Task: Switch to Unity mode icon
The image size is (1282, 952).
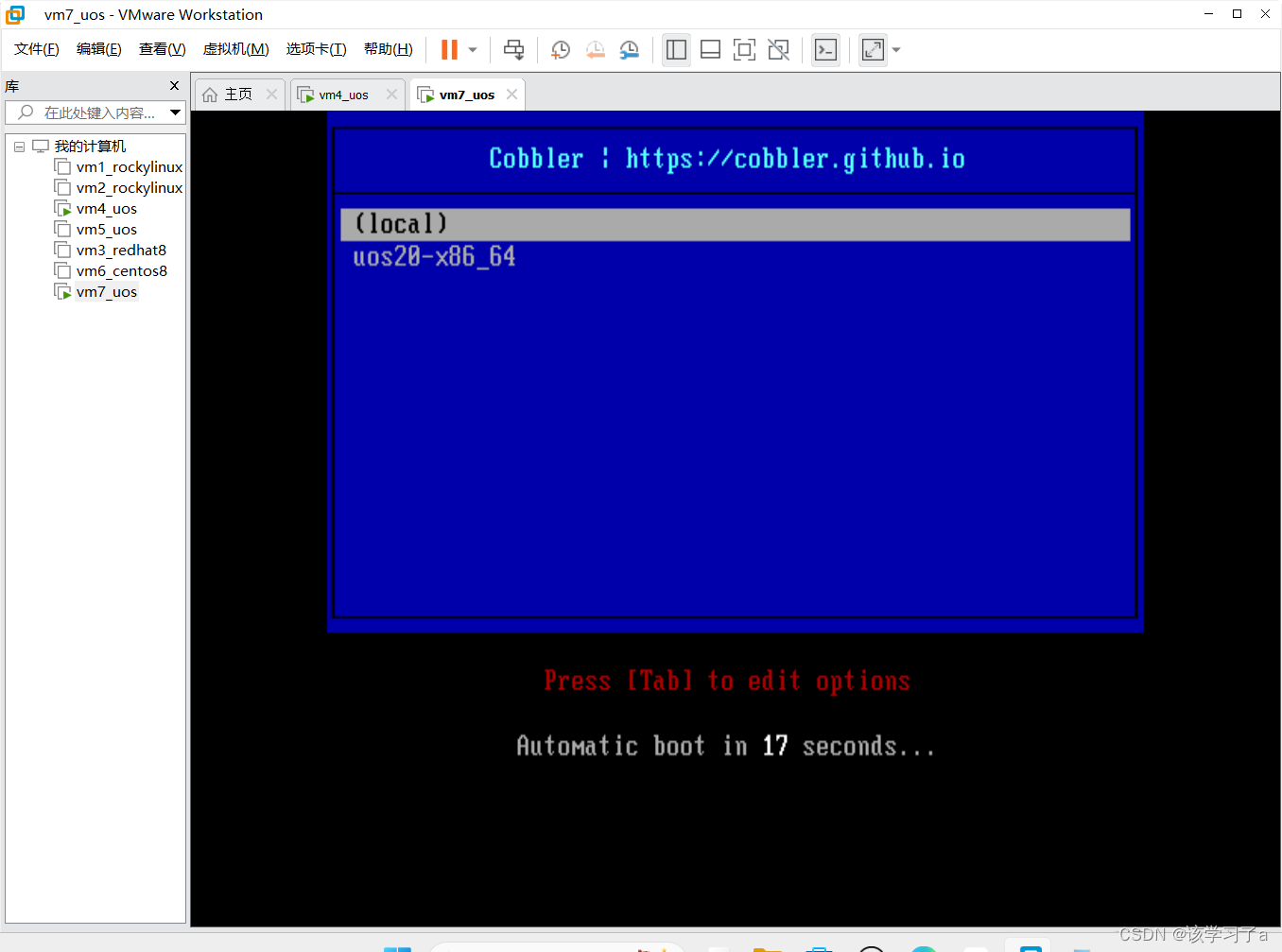Action: point(778,50)
